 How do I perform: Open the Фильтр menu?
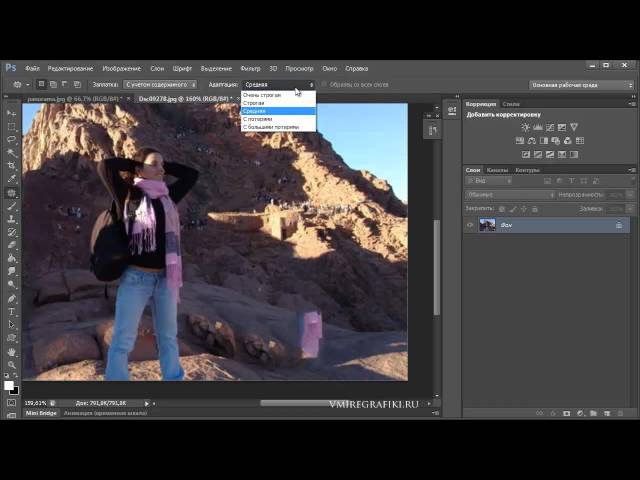pos(250,69)
